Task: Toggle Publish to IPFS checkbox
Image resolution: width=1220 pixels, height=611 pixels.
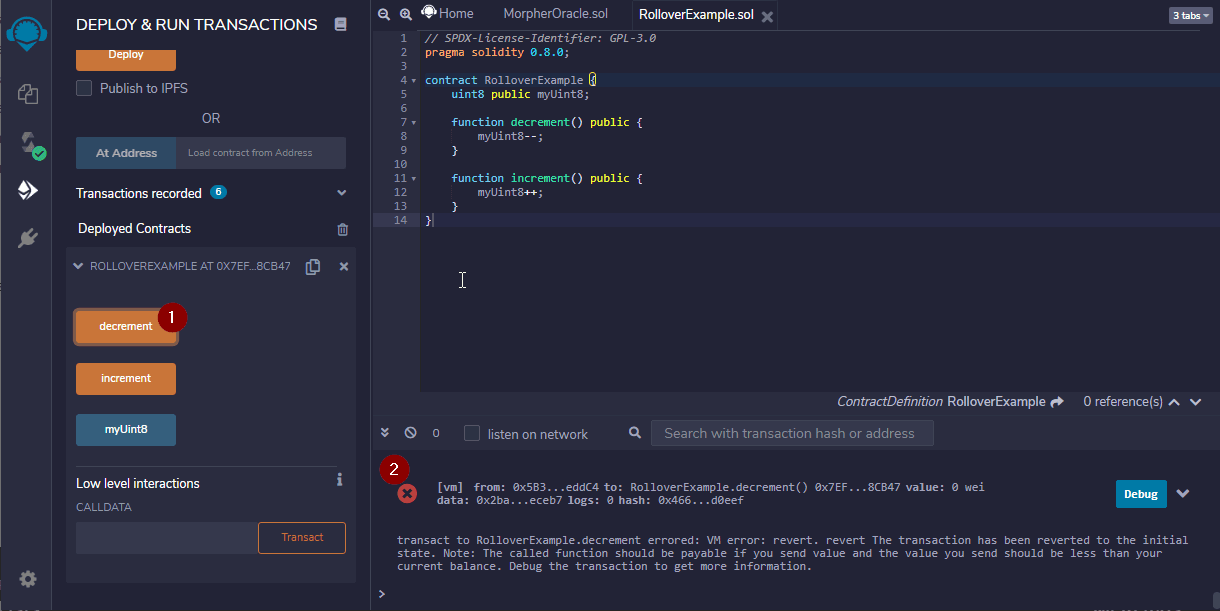Action: 85,88
